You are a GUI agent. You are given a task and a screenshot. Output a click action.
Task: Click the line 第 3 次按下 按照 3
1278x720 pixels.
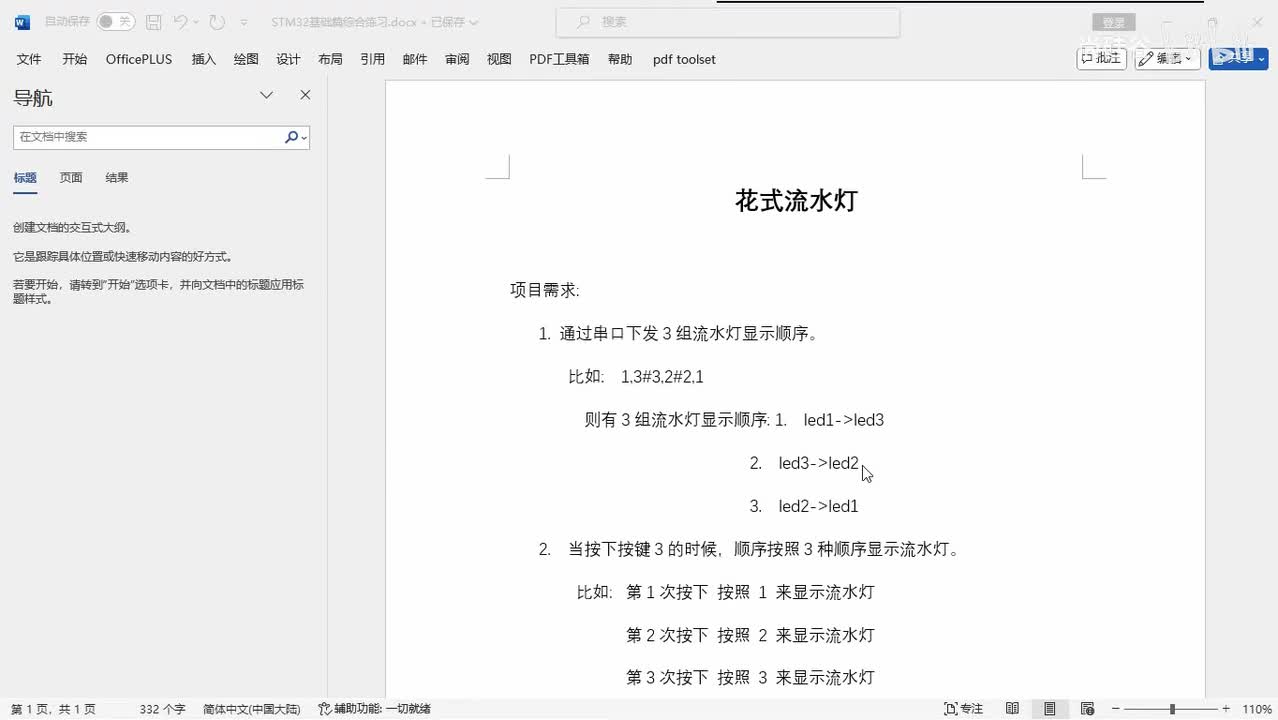(750, 677)
